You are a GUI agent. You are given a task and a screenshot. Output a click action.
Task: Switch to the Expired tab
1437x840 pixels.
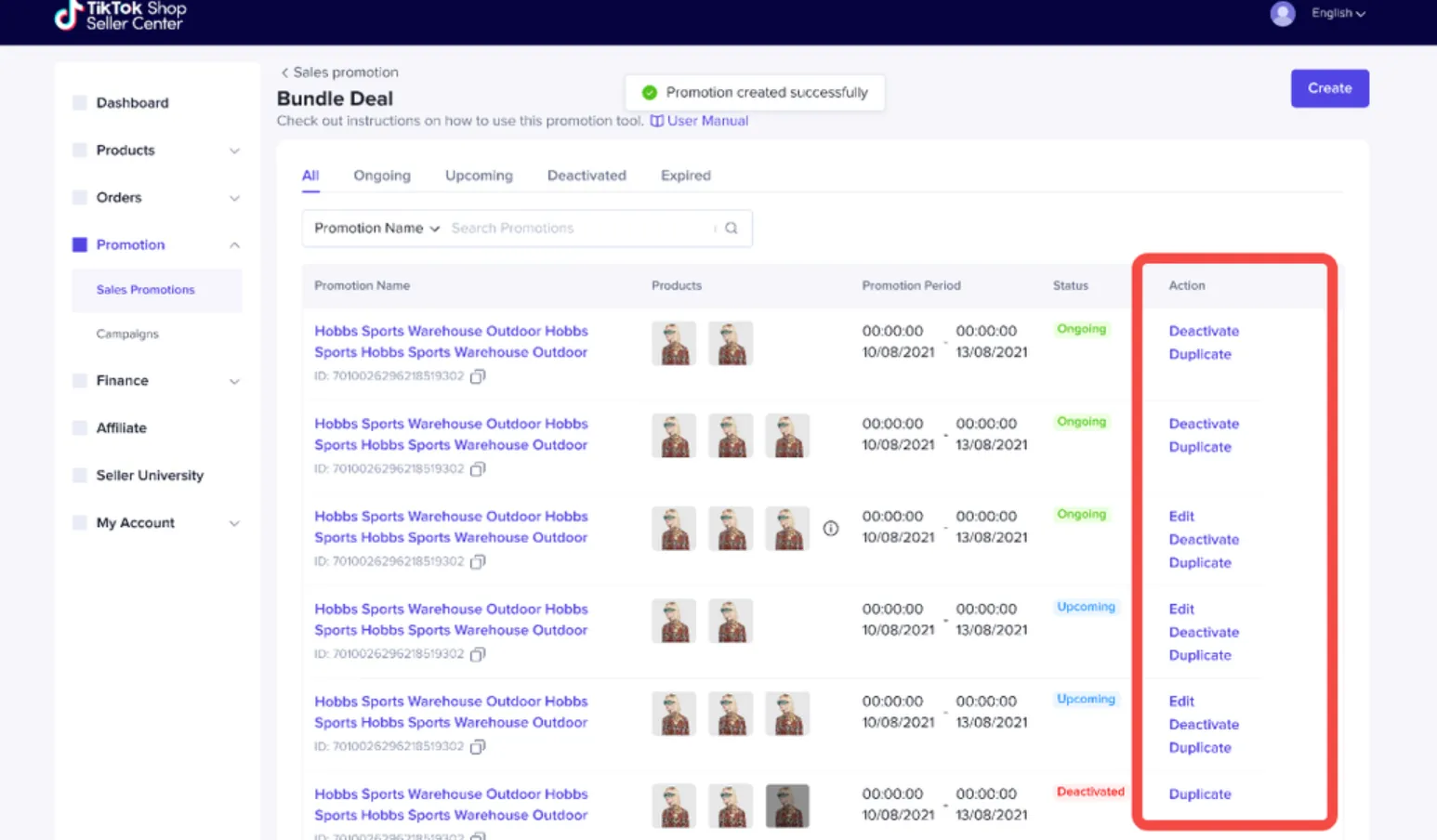tap(686, 176)
